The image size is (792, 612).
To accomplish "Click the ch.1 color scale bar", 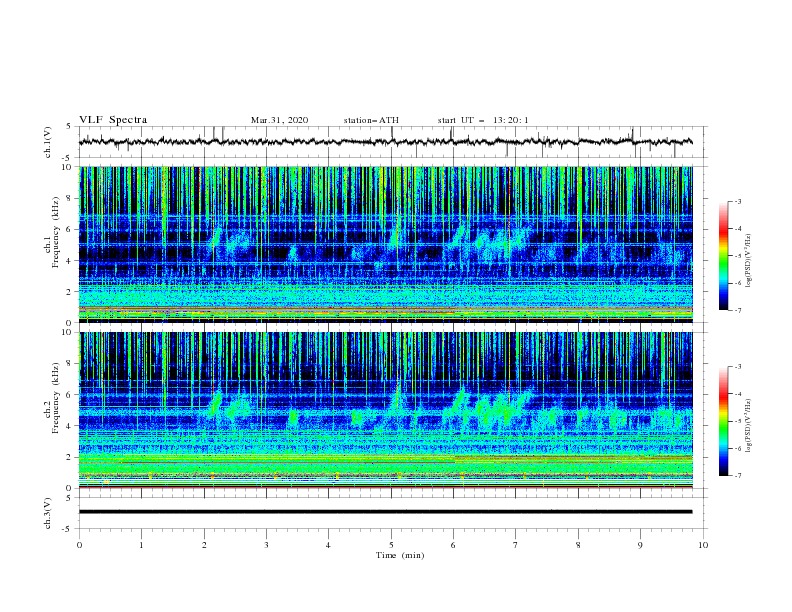I will 723,255.
